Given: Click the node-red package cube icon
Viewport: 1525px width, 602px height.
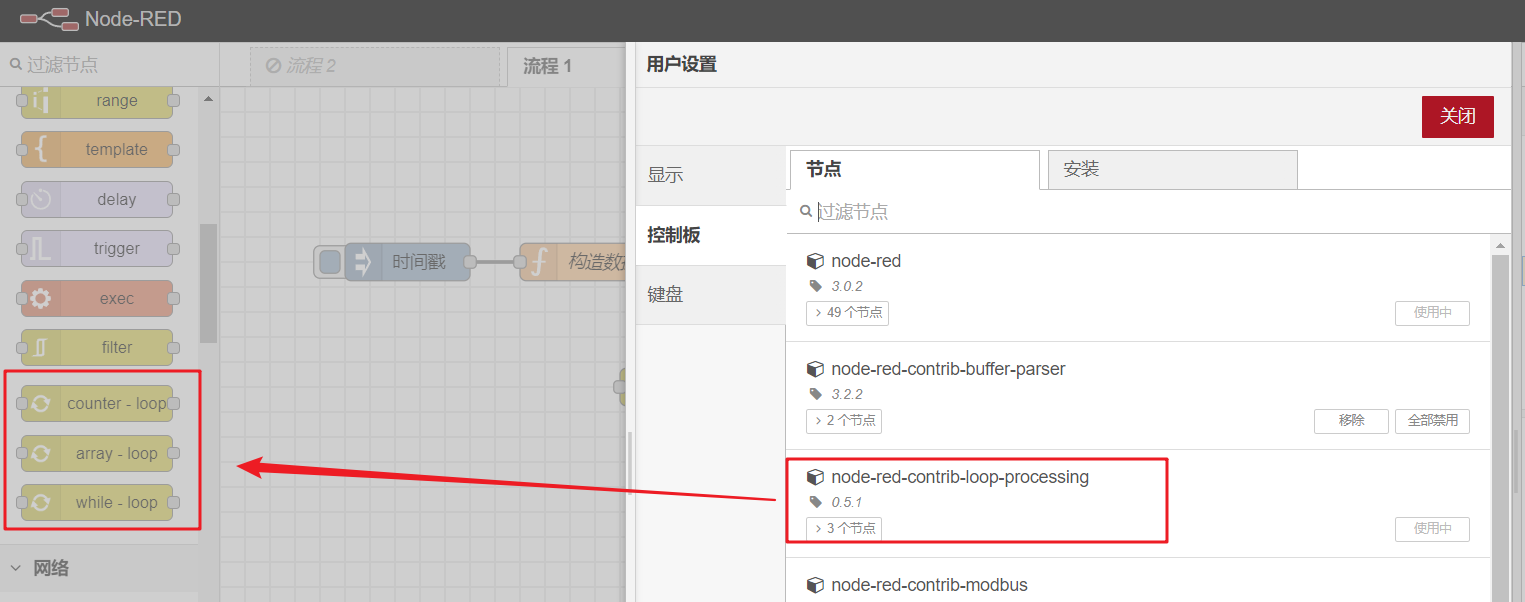Looking at the screenshot, I should [815, 261].
